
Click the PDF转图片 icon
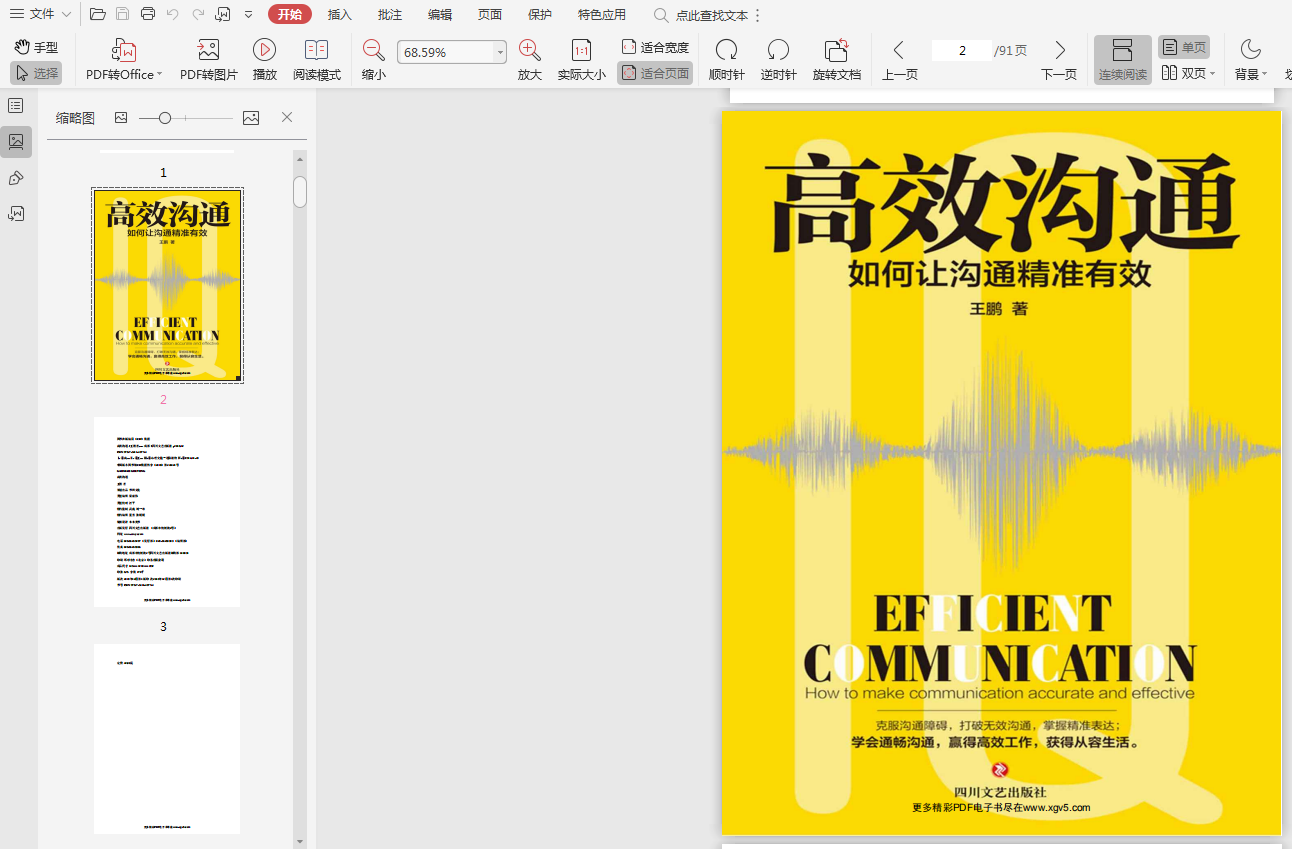click(208, 51)
